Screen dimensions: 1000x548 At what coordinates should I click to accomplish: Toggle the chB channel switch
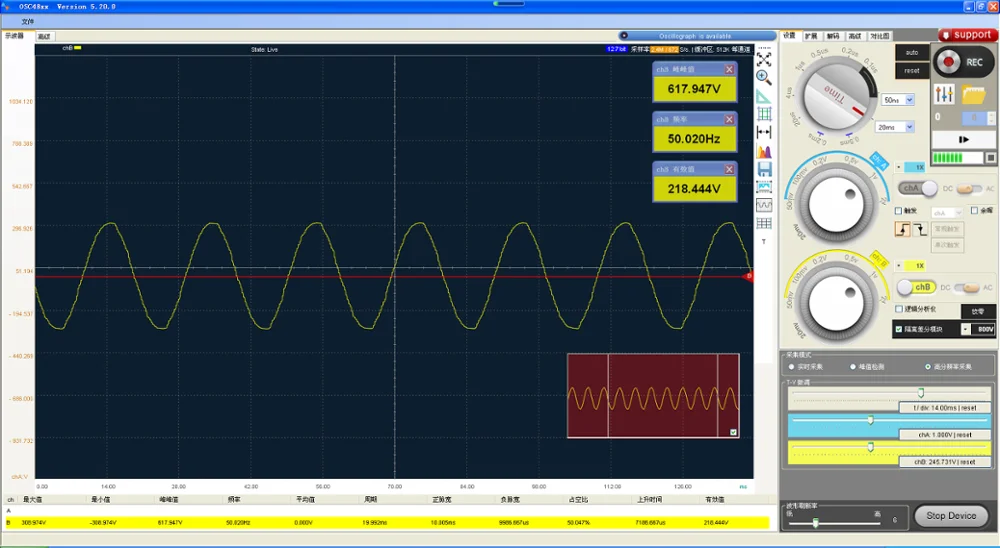pyautogui.click(x=916, y=287)
